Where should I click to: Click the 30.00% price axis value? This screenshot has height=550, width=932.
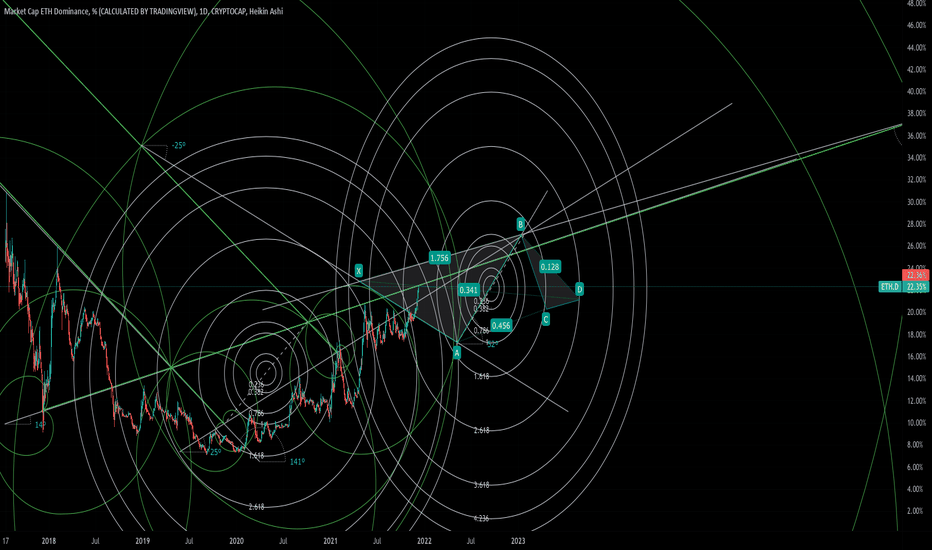pyautogui.click(x=916, y=202)
